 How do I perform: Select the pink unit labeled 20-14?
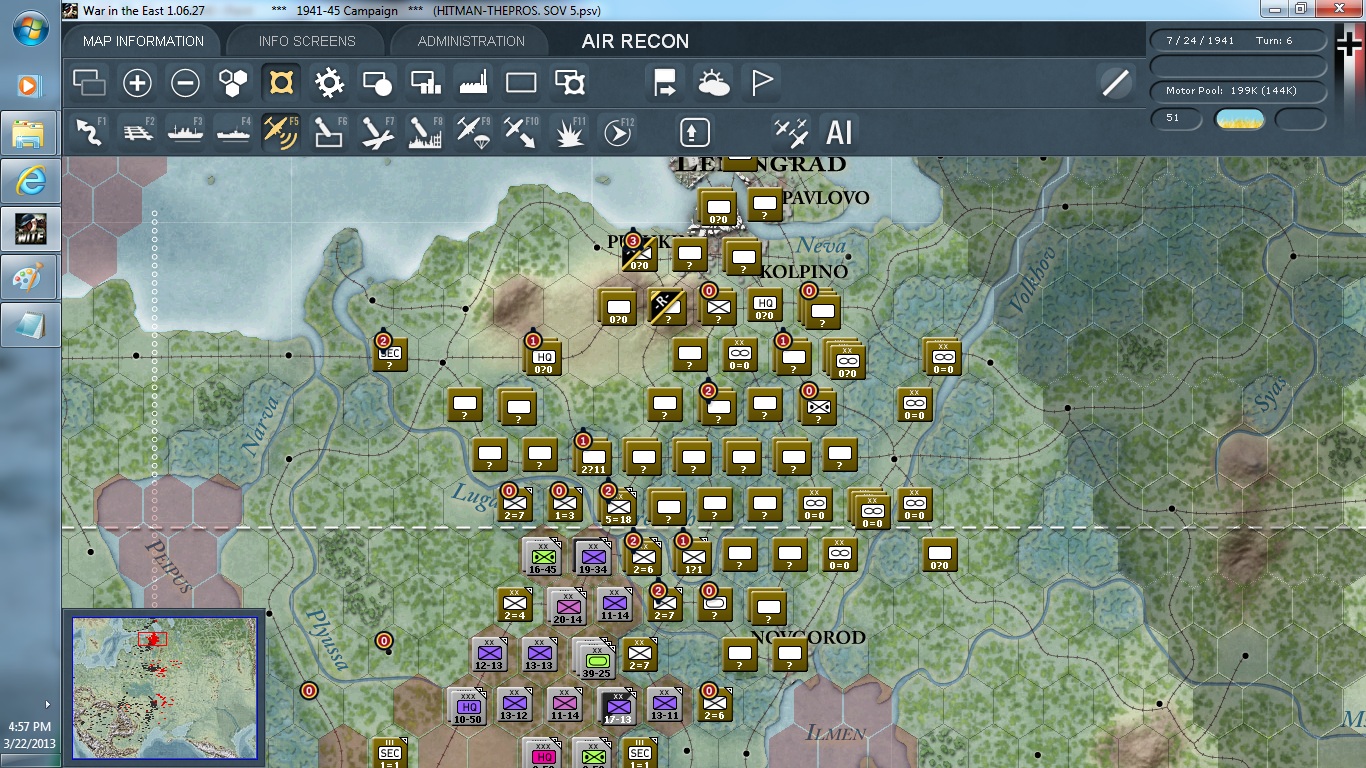click(567, 607)
